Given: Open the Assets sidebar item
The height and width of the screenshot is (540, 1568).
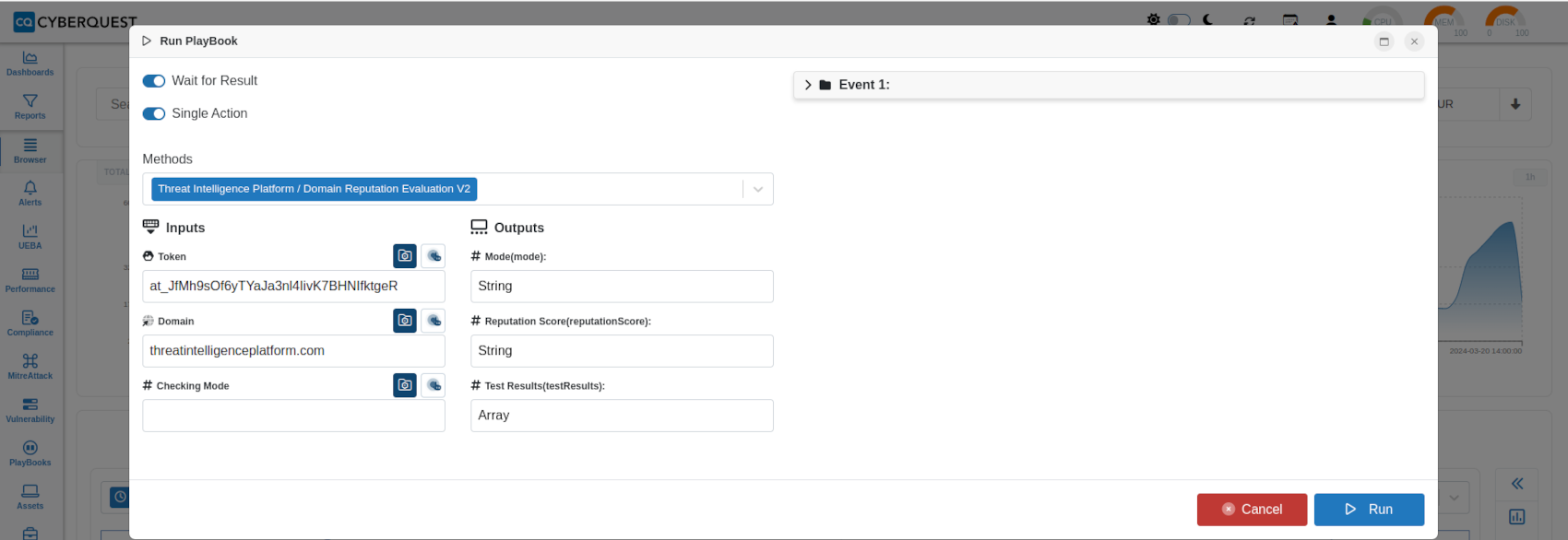Looking at the screenshot, I should tap(30, 497).
